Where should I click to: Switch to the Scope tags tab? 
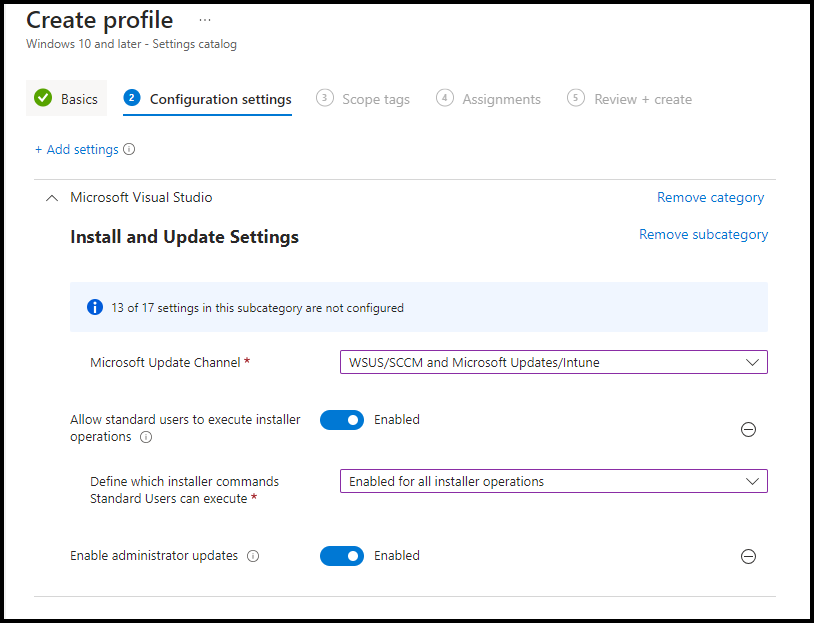363,99
